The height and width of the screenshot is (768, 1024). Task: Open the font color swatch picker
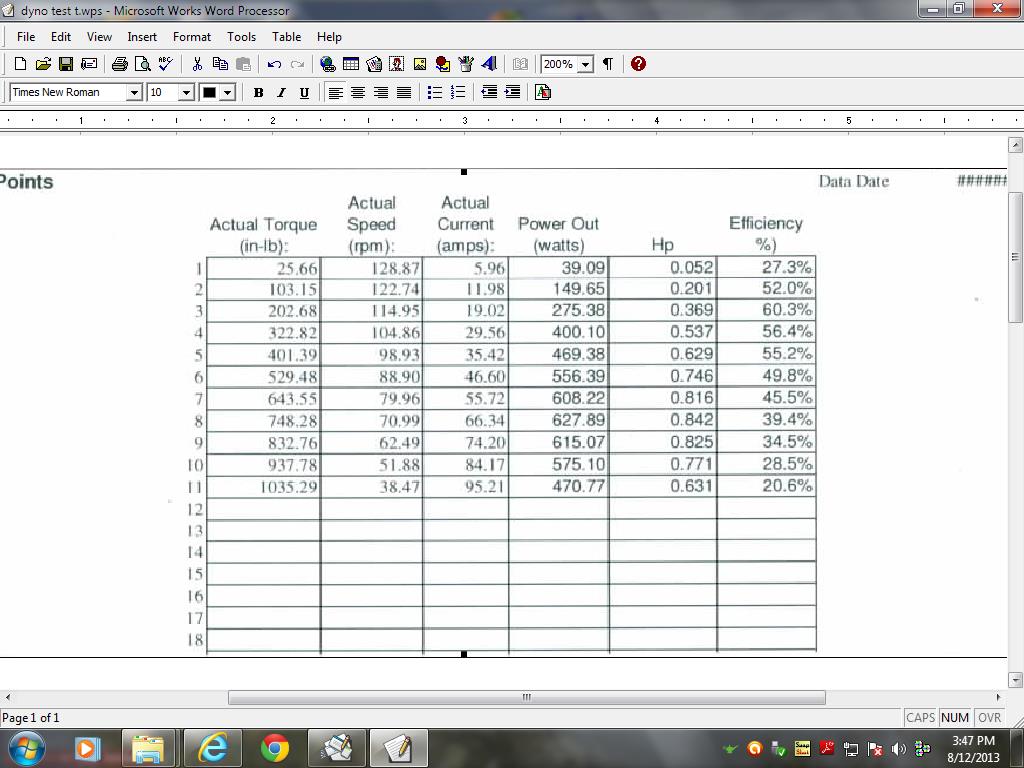pos(227,92)
